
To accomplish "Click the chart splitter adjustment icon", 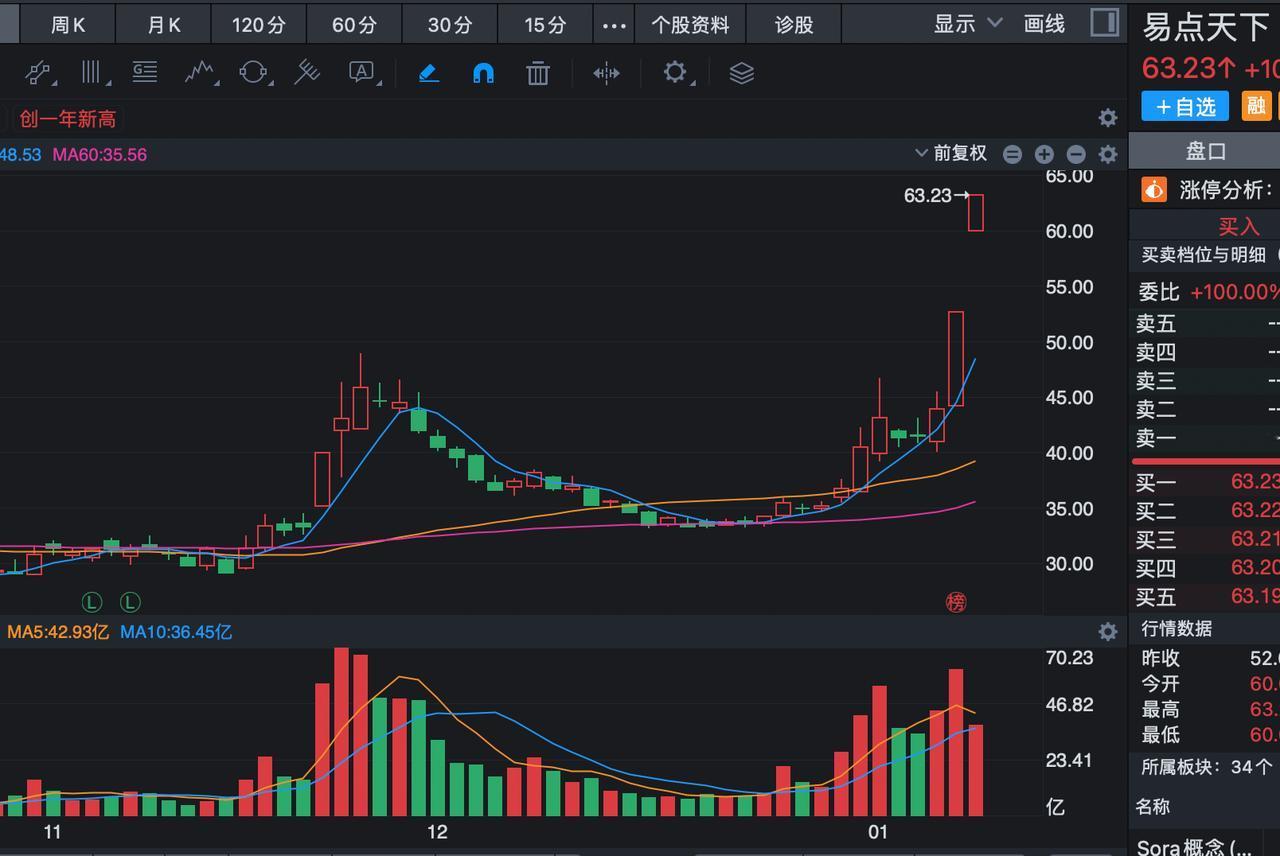I will pos(605,72).
